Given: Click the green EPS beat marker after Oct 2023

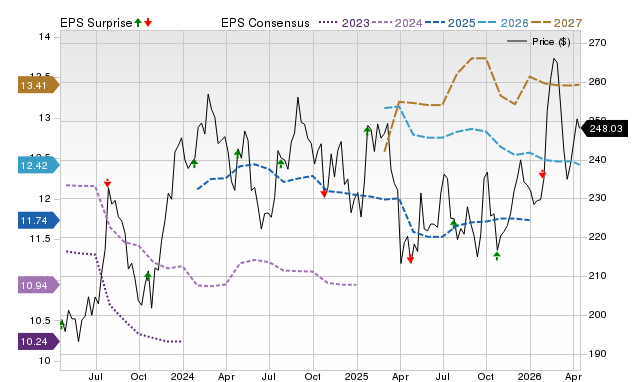Looking at the screenshot, I should [x=148, y=276].
